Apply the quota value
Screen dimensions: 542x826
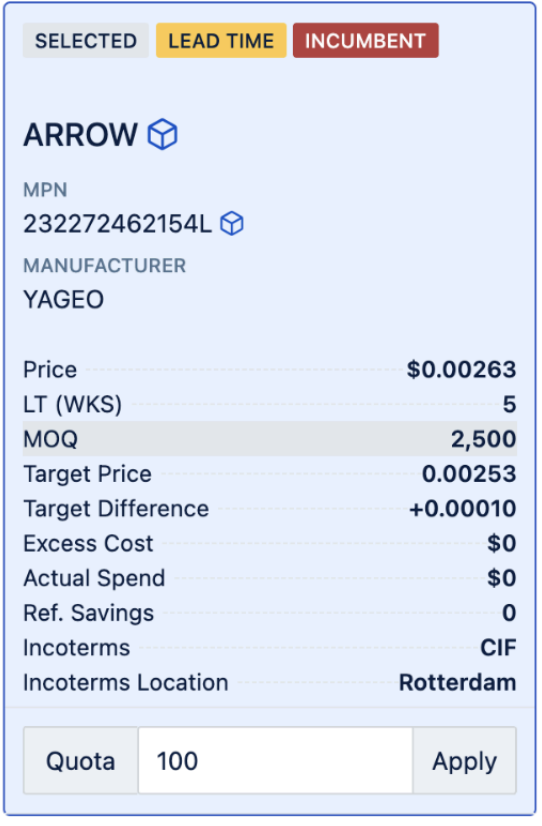click(x=465, y=762)
